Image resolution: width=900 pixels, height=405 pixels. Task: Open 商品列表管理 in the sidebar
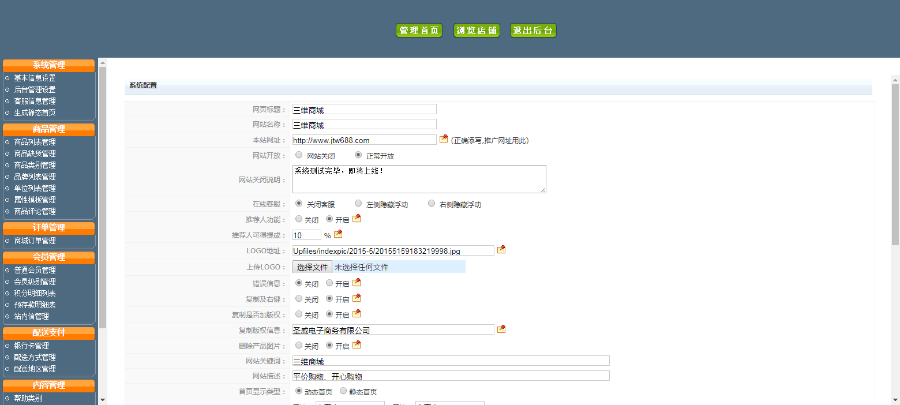[35, 142]
